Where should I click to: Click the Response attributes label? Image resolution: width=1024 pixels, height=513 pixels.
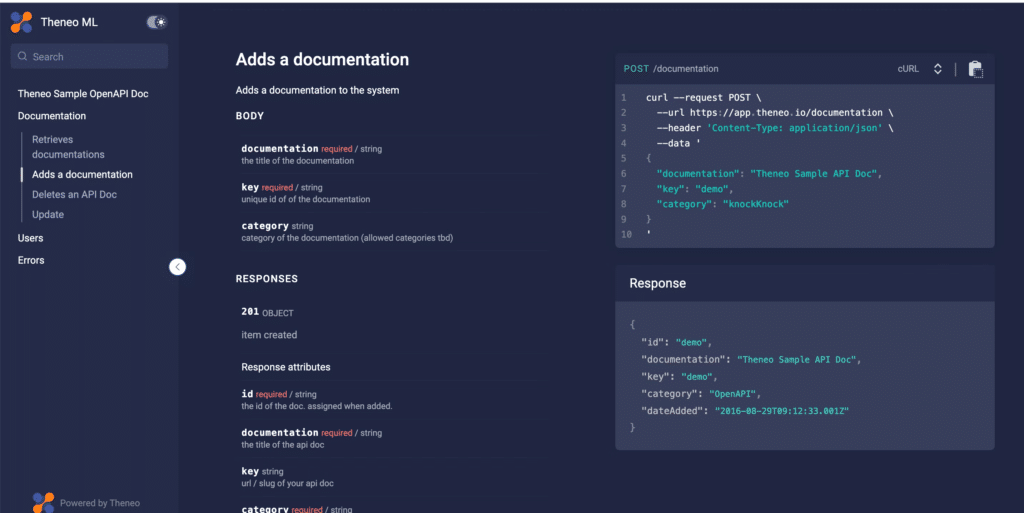285,367
